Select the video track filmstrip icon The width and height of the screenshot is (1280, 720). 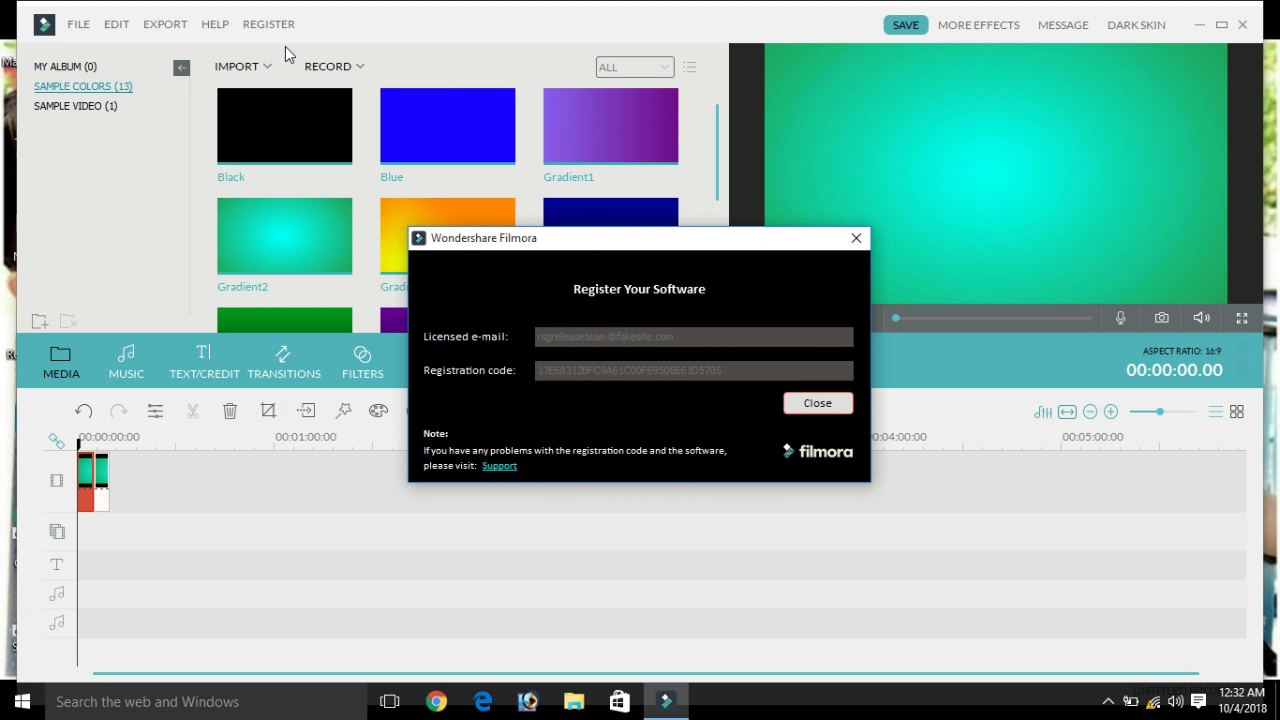(57, 481)
